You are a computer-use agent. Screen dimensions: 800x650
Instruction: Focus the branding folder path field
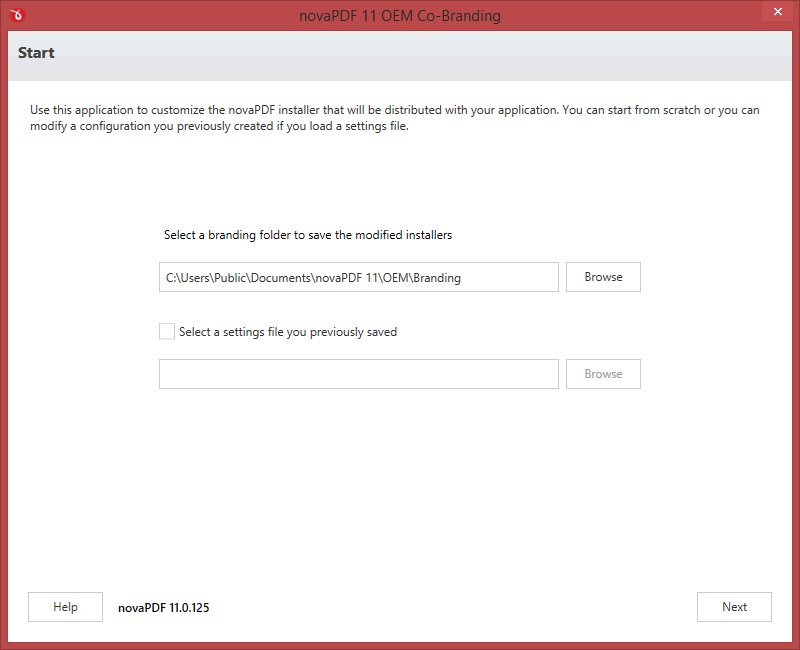click(359, 277)
